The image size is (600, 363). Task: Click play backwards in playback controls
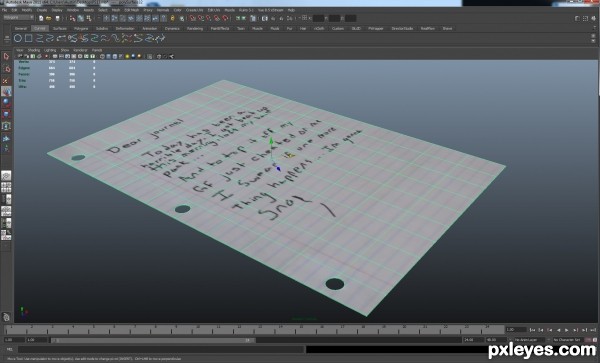(558, 330)
